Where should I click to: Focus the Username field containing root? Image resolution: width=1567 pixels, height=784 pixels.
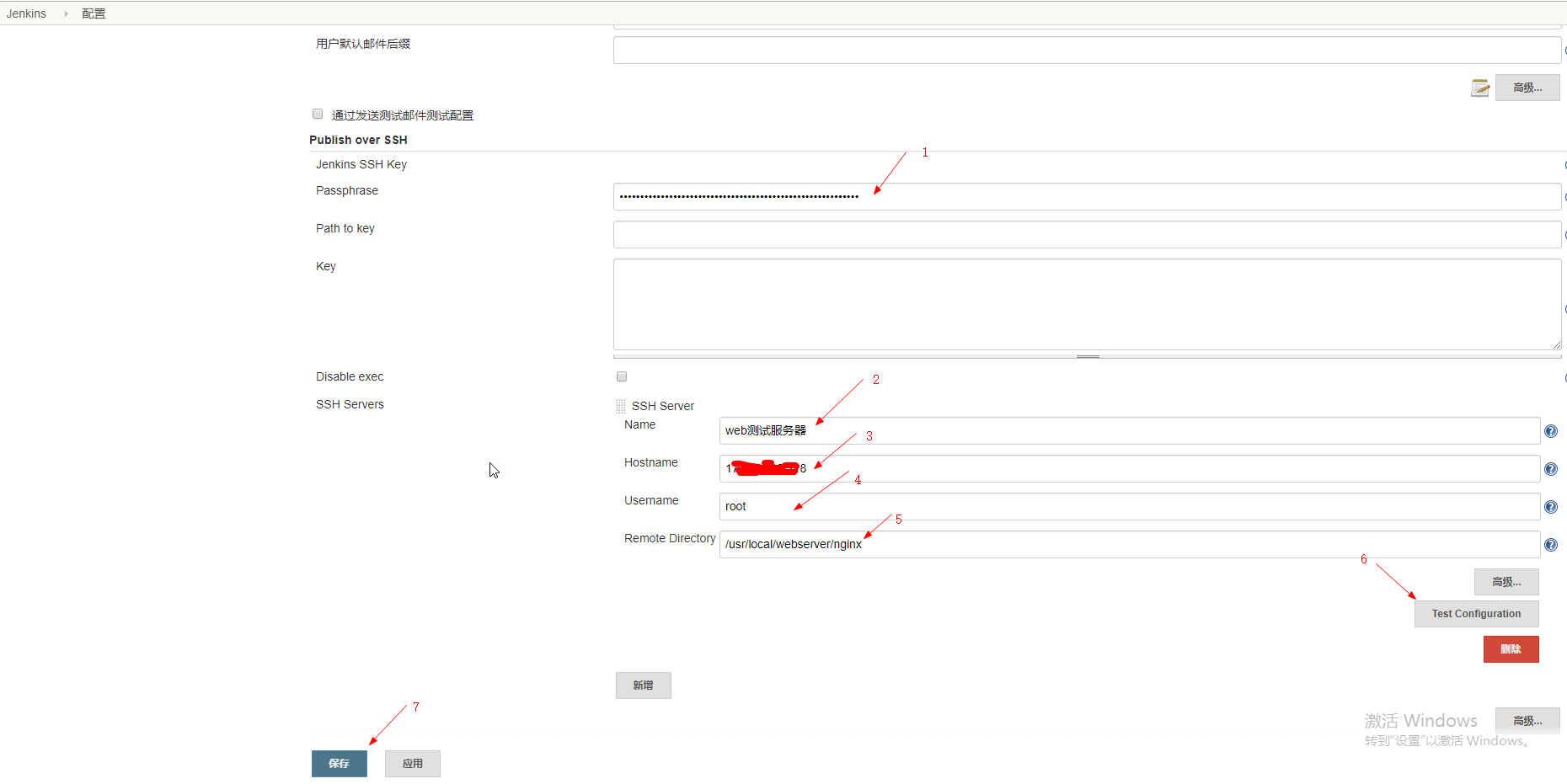pyautogui.click(x=1130, y=506)
